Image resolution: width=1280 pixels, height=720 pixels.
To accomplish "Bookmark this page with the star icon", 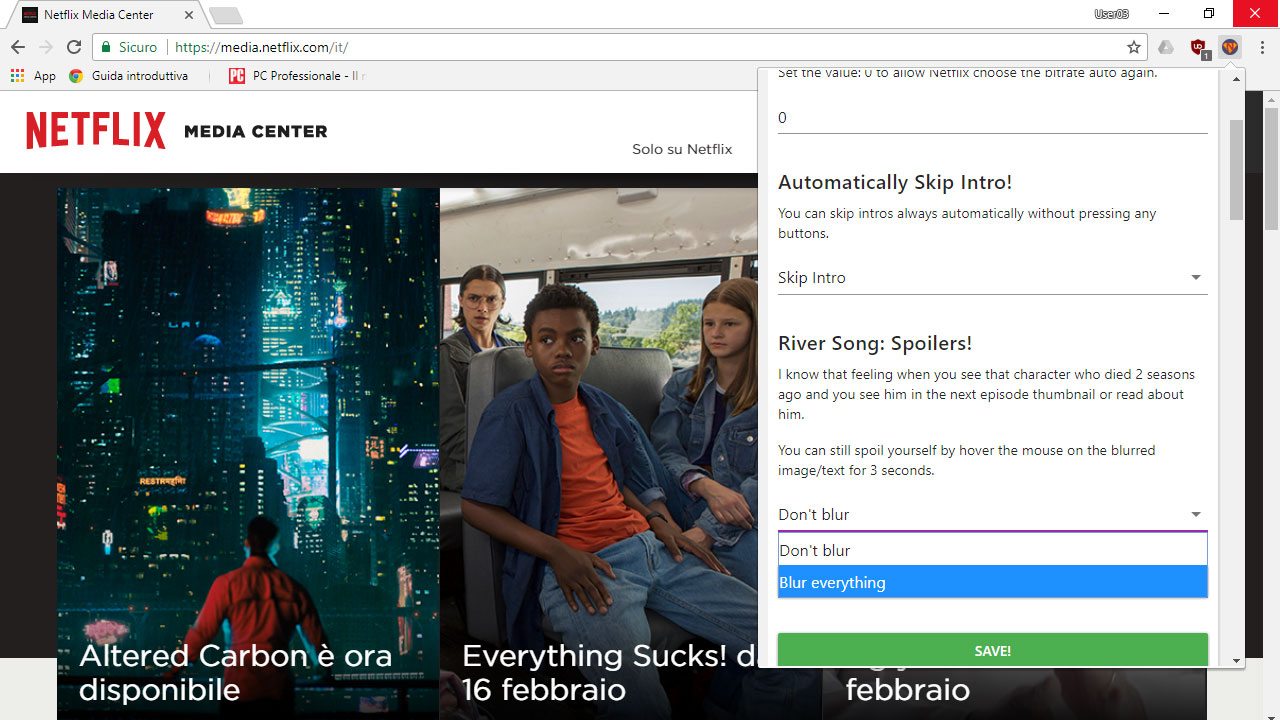I will [x=1134, y=47].
